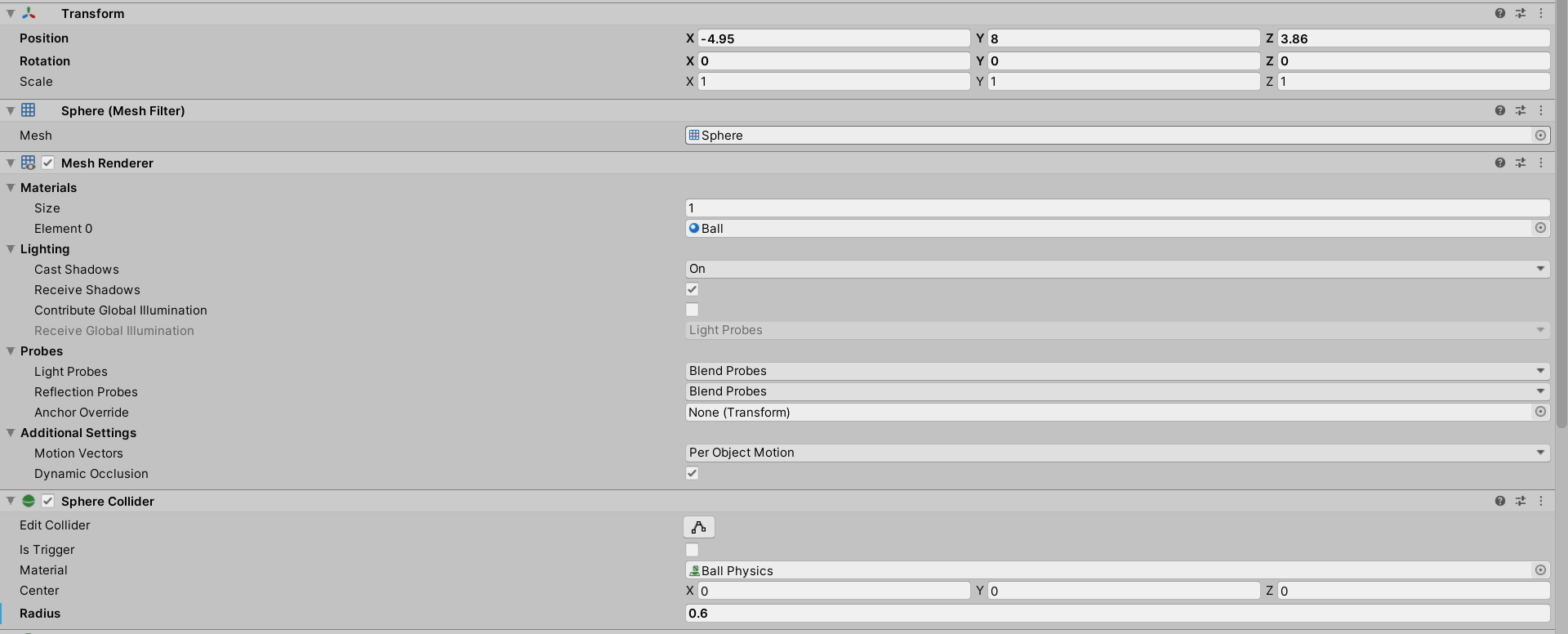The height and width of the screenshot is (634, 1568).
Task: Click the Radius label
Action: (40, 614)
